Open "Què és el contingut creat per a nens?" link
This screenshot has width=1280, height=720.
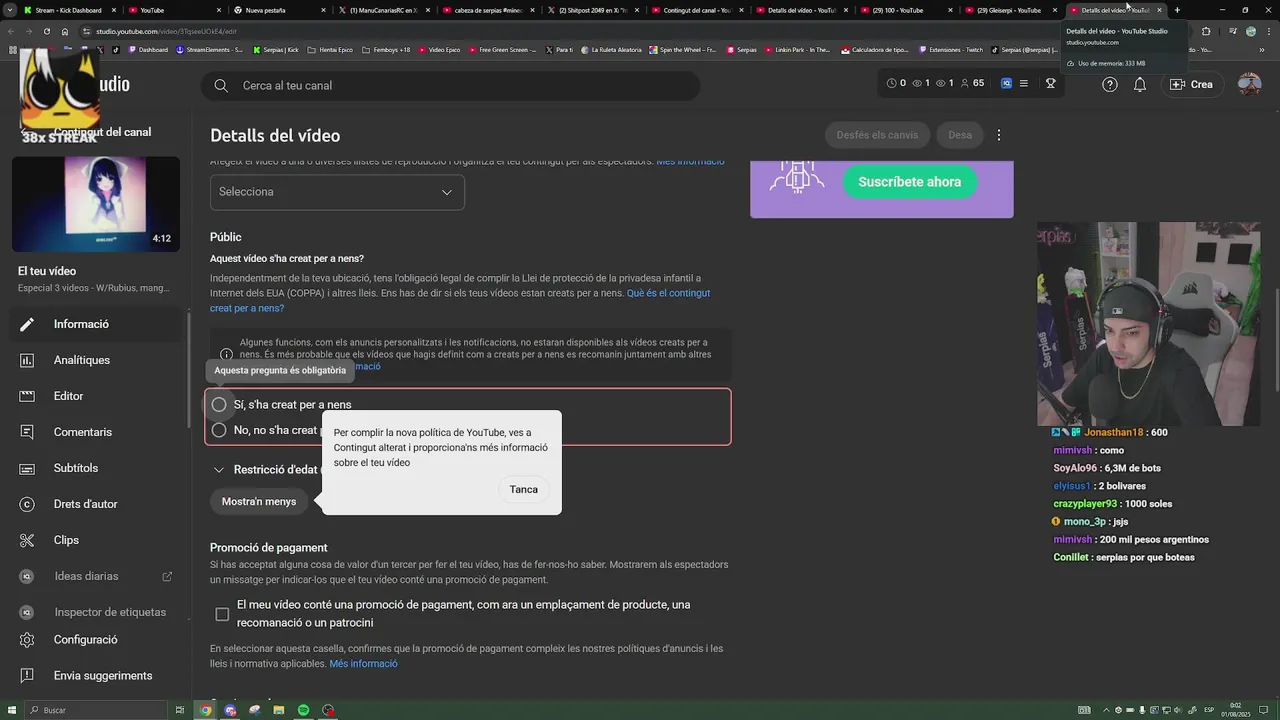[x=460, y=301]
